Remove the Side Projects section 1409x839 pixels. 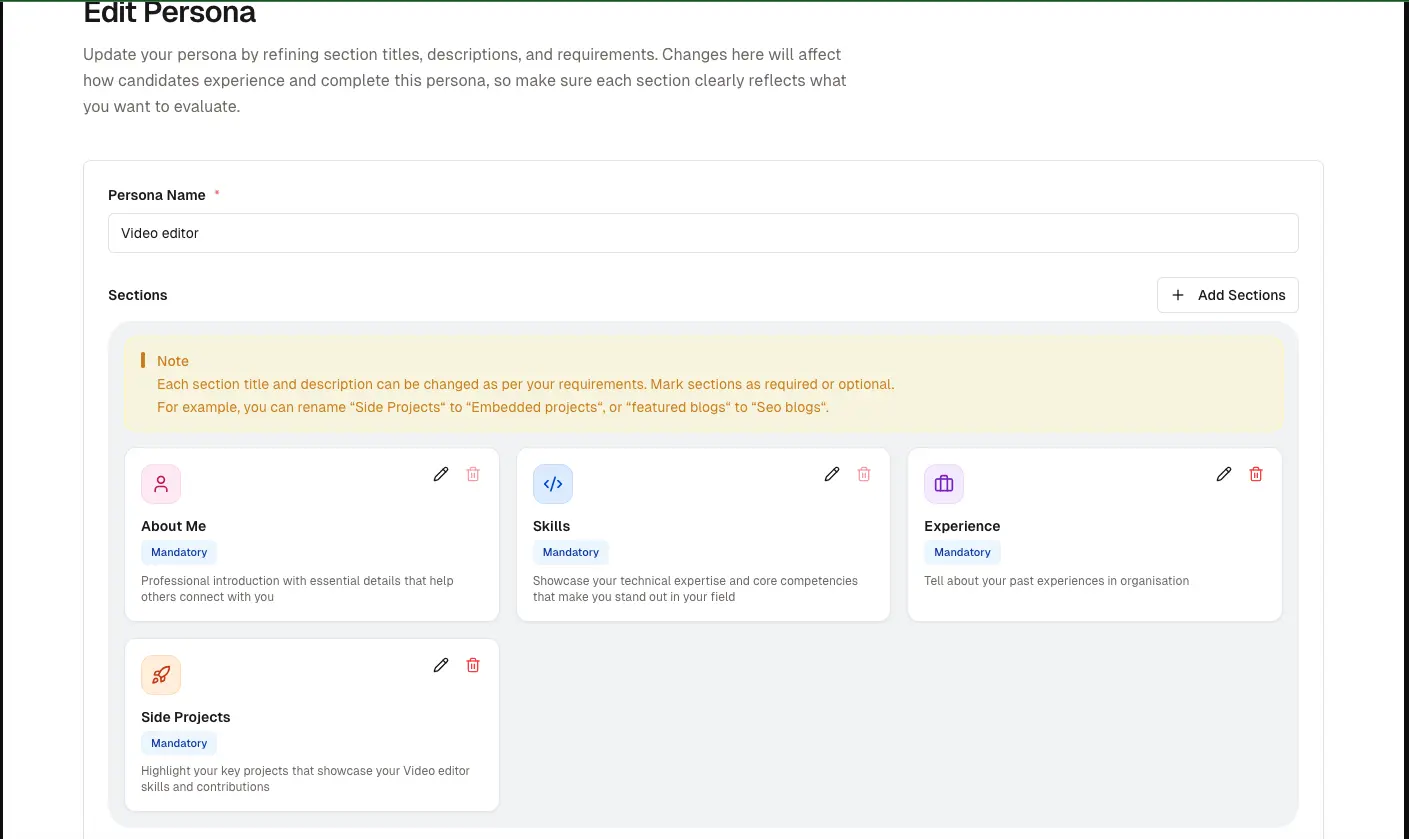pos(473,665)
